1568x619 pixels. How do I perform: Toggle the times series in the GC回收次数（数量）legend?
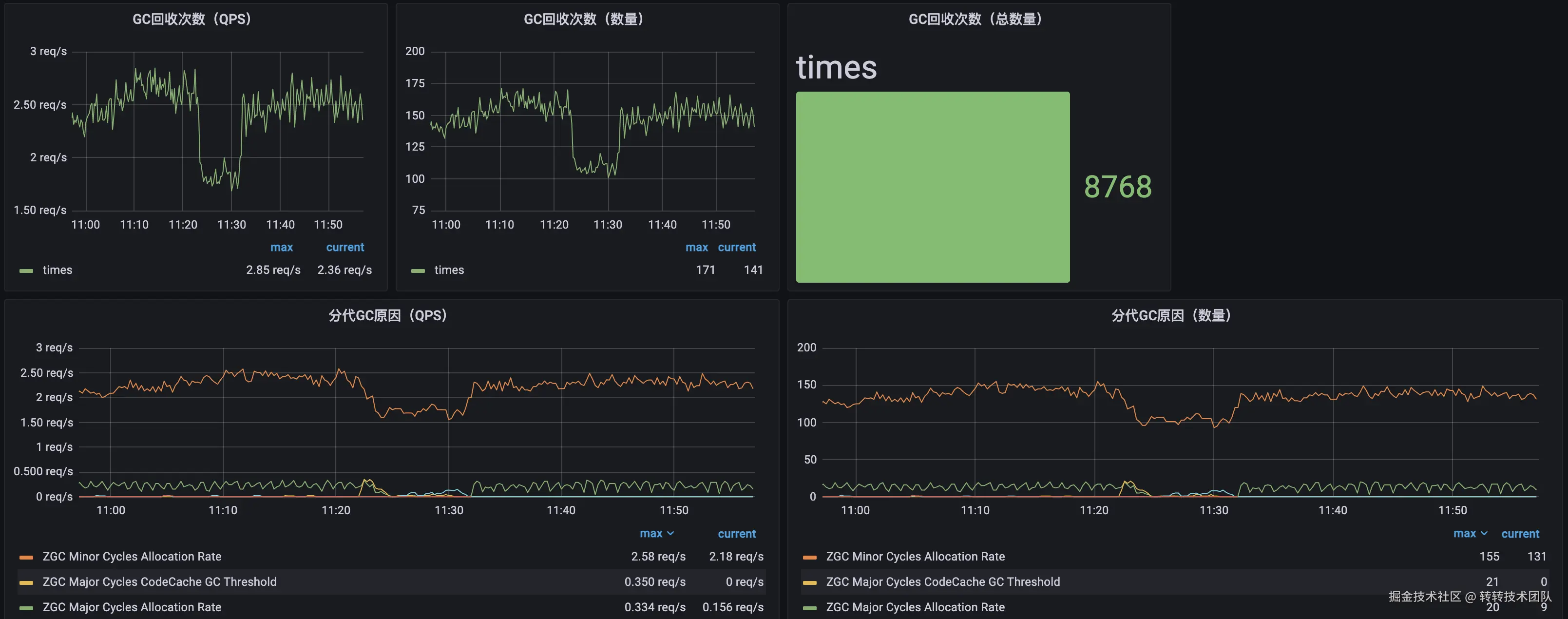click(x=449, y=270)
